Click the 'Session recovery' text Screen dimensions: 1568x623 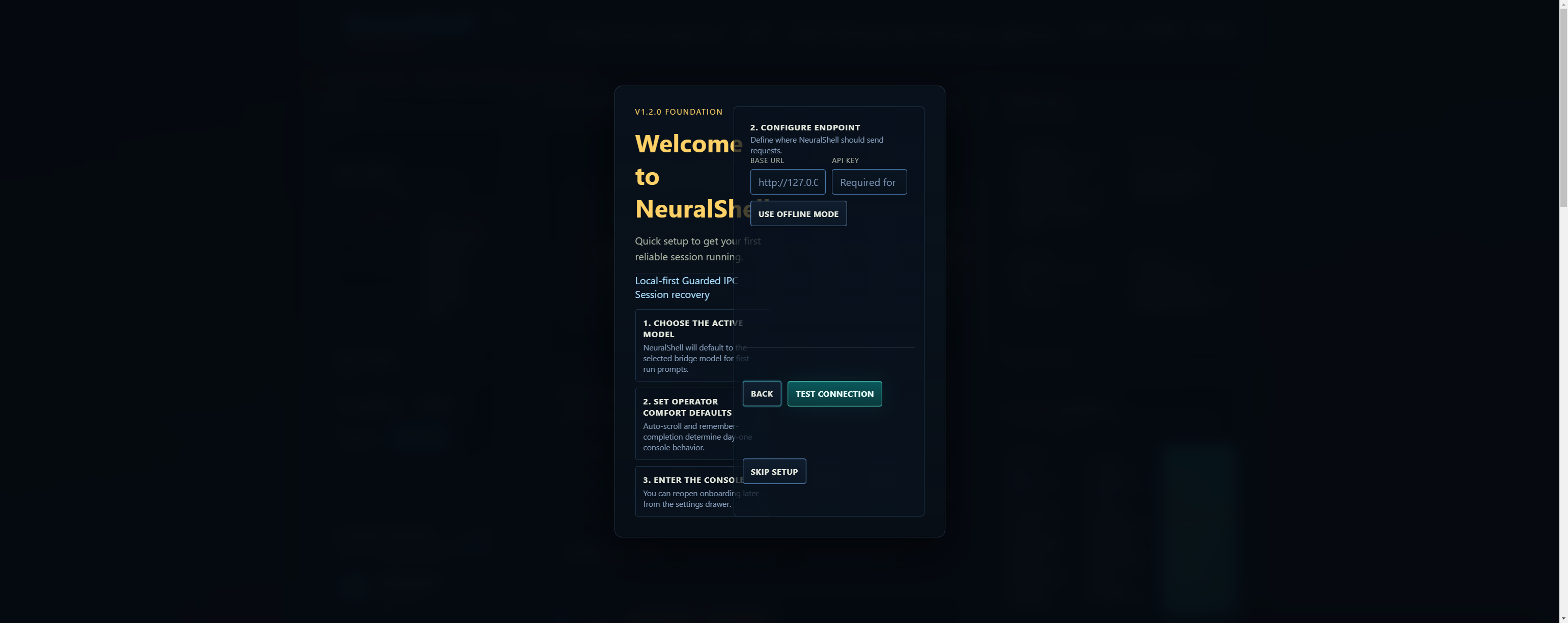coord(672,295)
